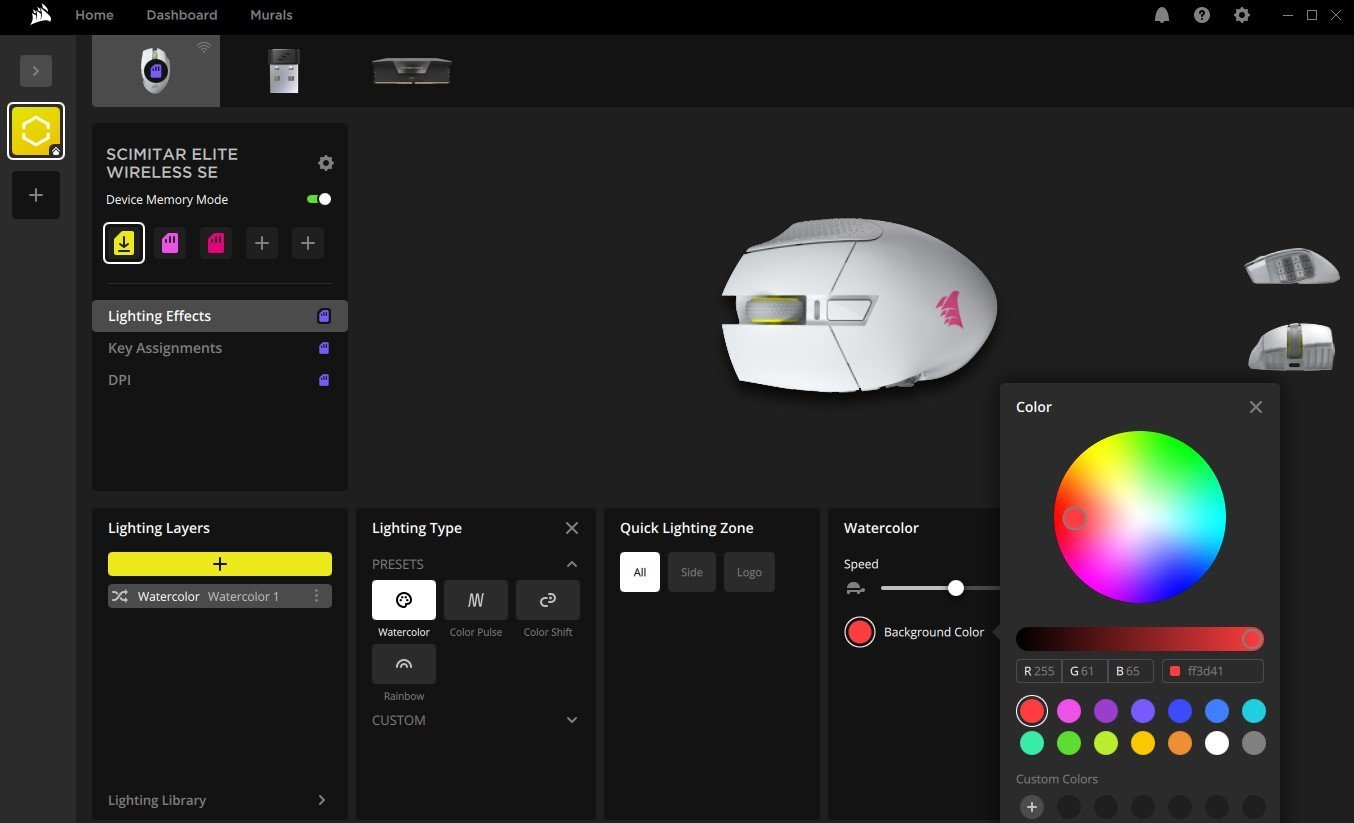
Task: Open the yellow hexagon profile in the sidebar
Action: [x=36, y=130]
